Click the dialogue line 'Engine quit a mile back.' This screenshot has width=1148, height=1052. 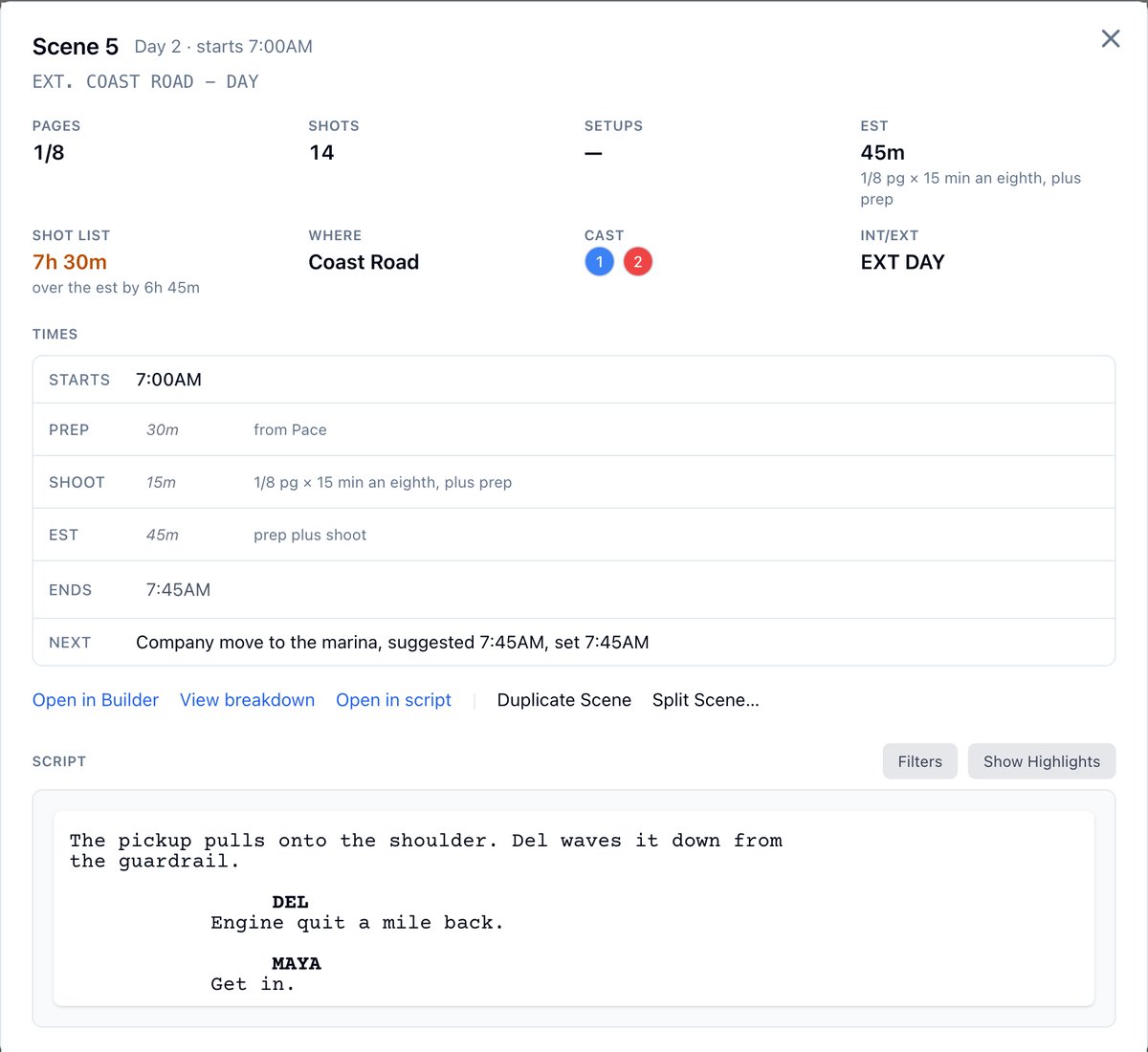pyautogui.click(x=357, y=923)
